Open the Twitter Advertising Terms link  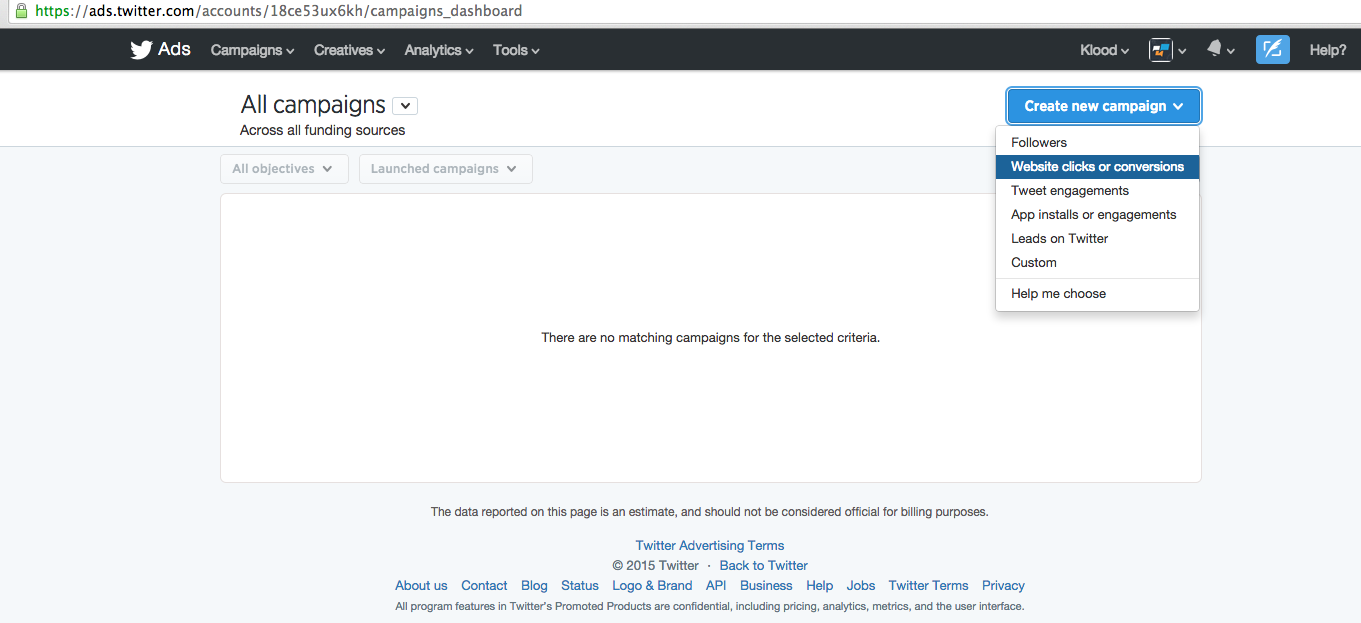click(709, 546)
